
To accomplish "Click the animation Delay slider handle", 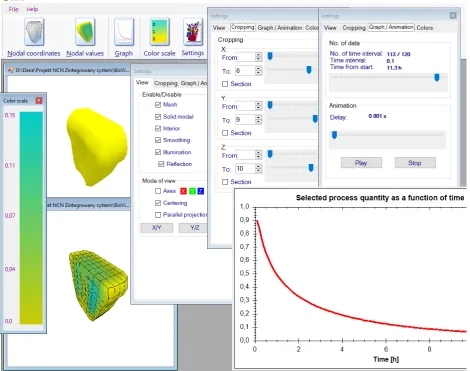I will [x=334, y=135].
